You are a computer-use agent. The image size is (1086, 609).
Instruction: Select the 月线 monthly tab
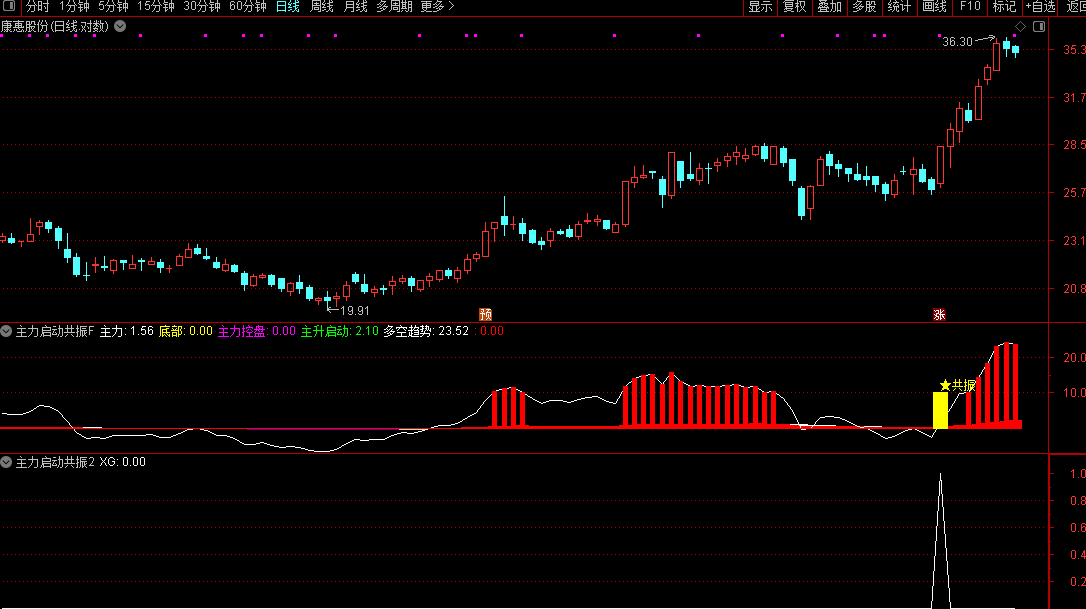tap(355, 7)
